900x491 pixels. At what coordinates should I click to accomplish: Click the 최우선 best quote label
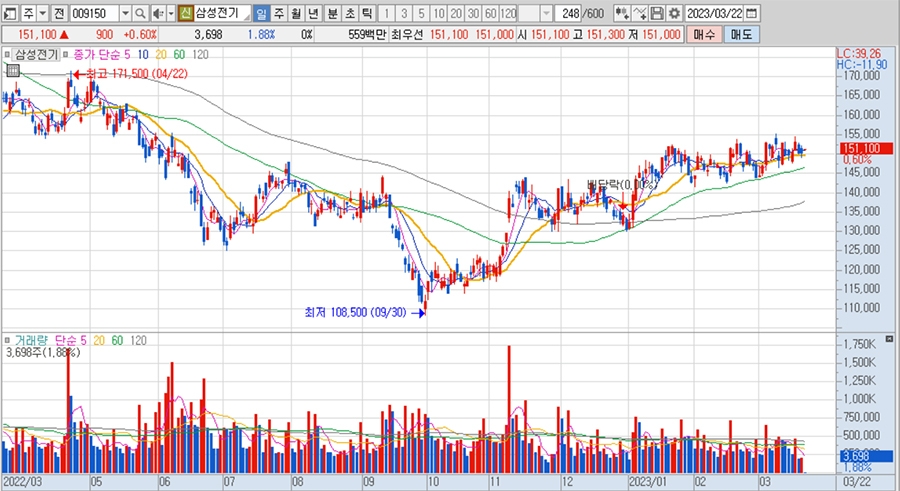(x=406, y=34)
